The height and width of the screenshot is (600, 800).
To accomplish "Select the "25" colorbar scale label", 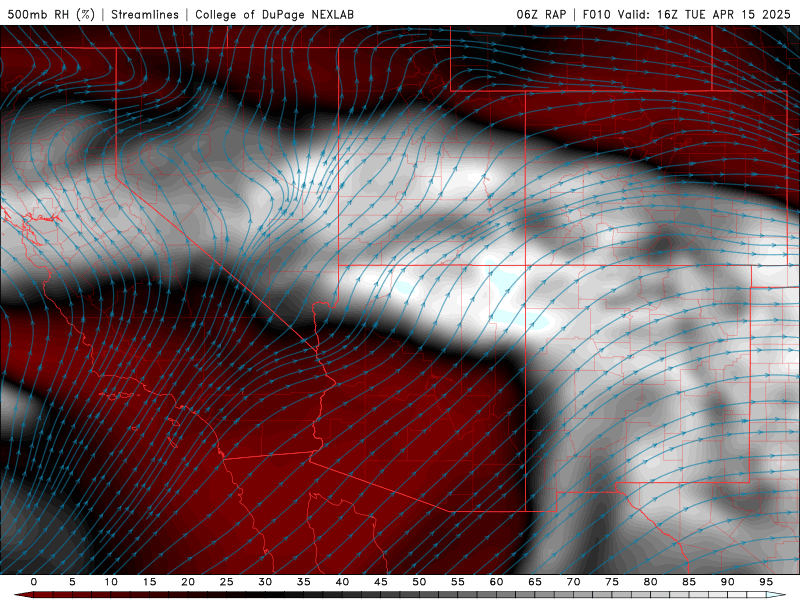I will [227, 582].
